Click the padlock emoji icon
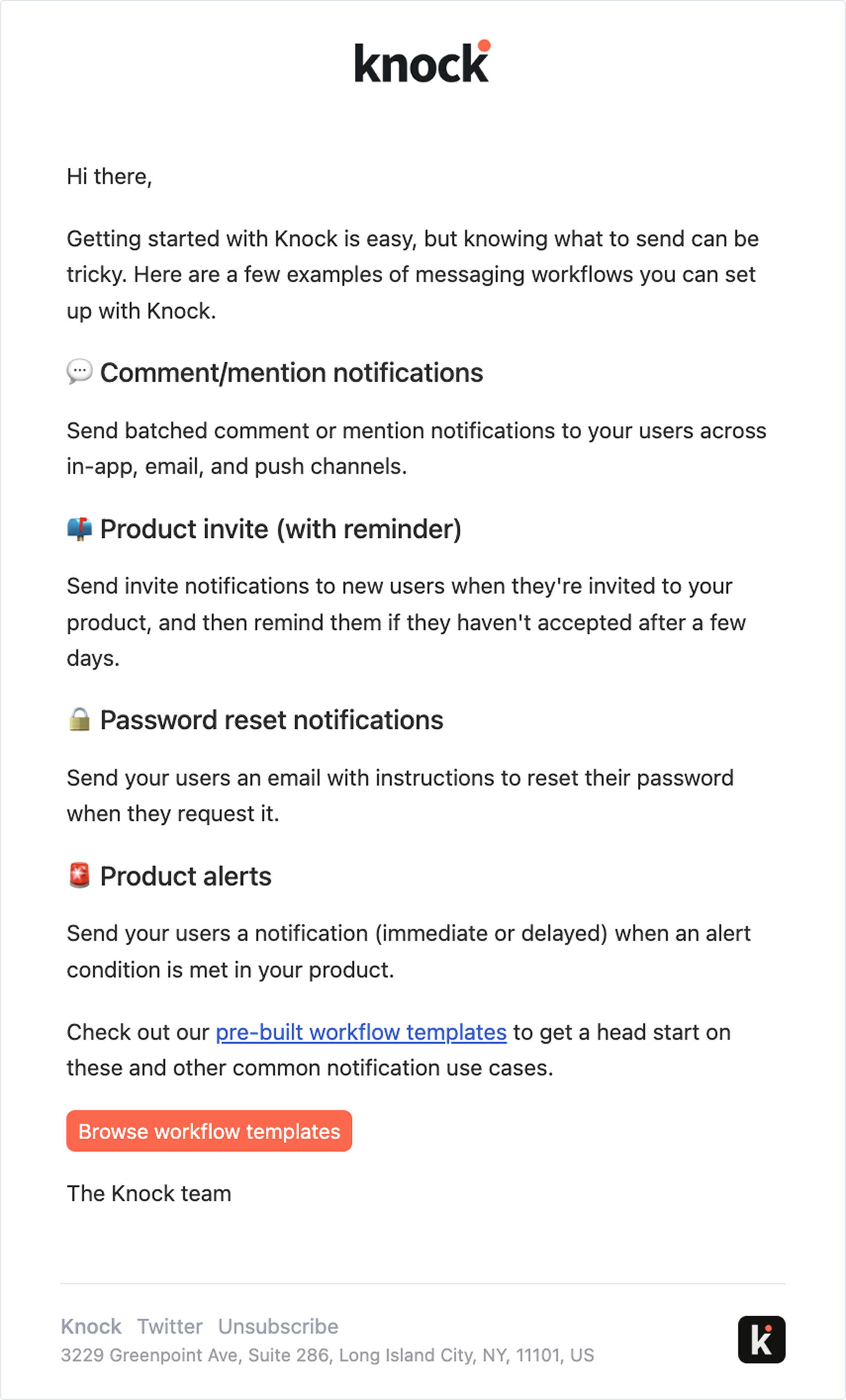This screenshot has width=846, height=1400. tap(80, 719)
